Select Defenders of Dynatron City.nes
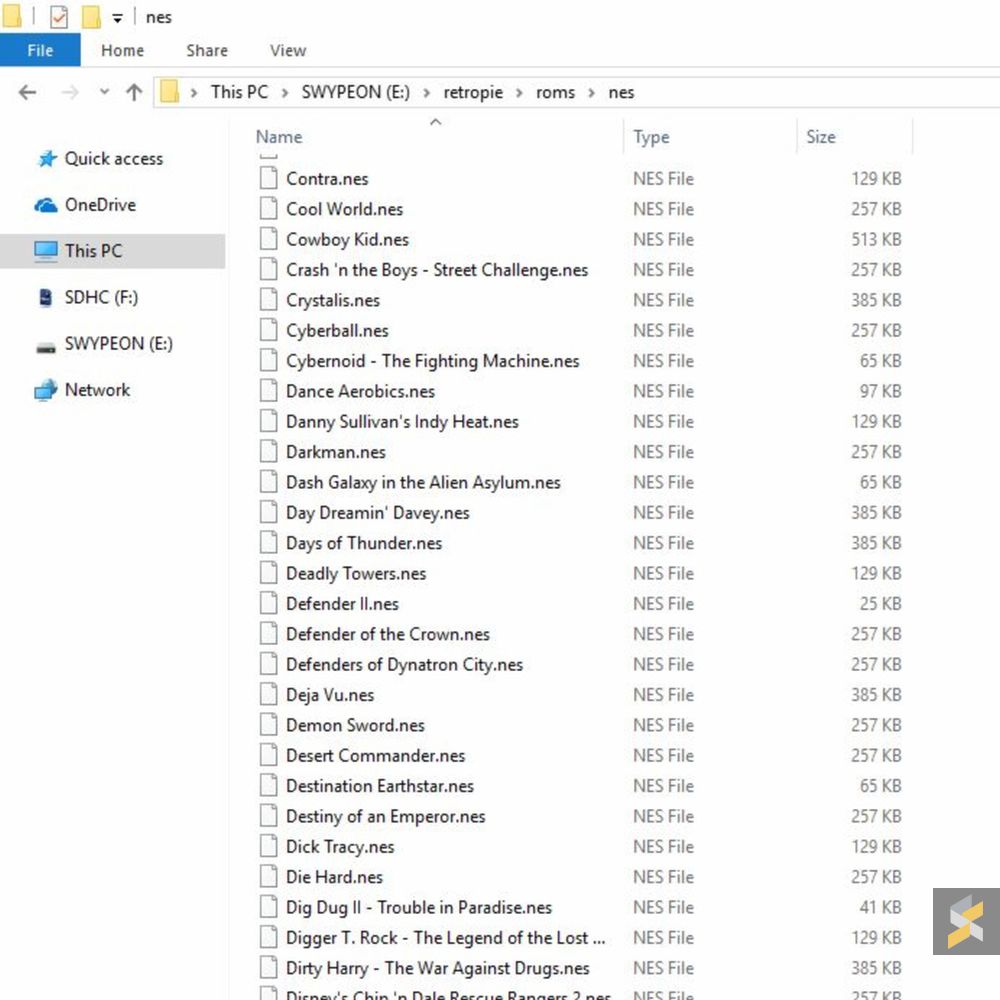This screenshot has width=1000, height=1000. point(404,665)
